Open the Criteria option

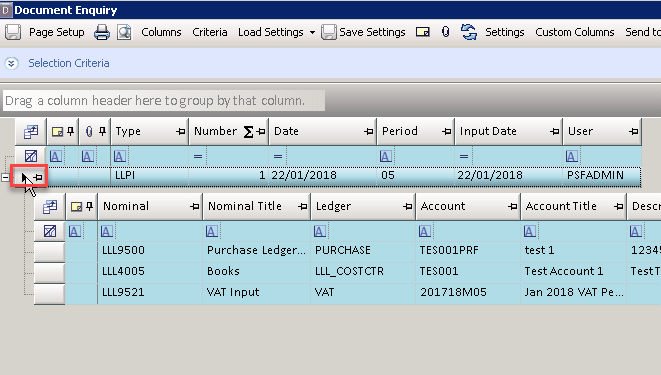[210, 32]
